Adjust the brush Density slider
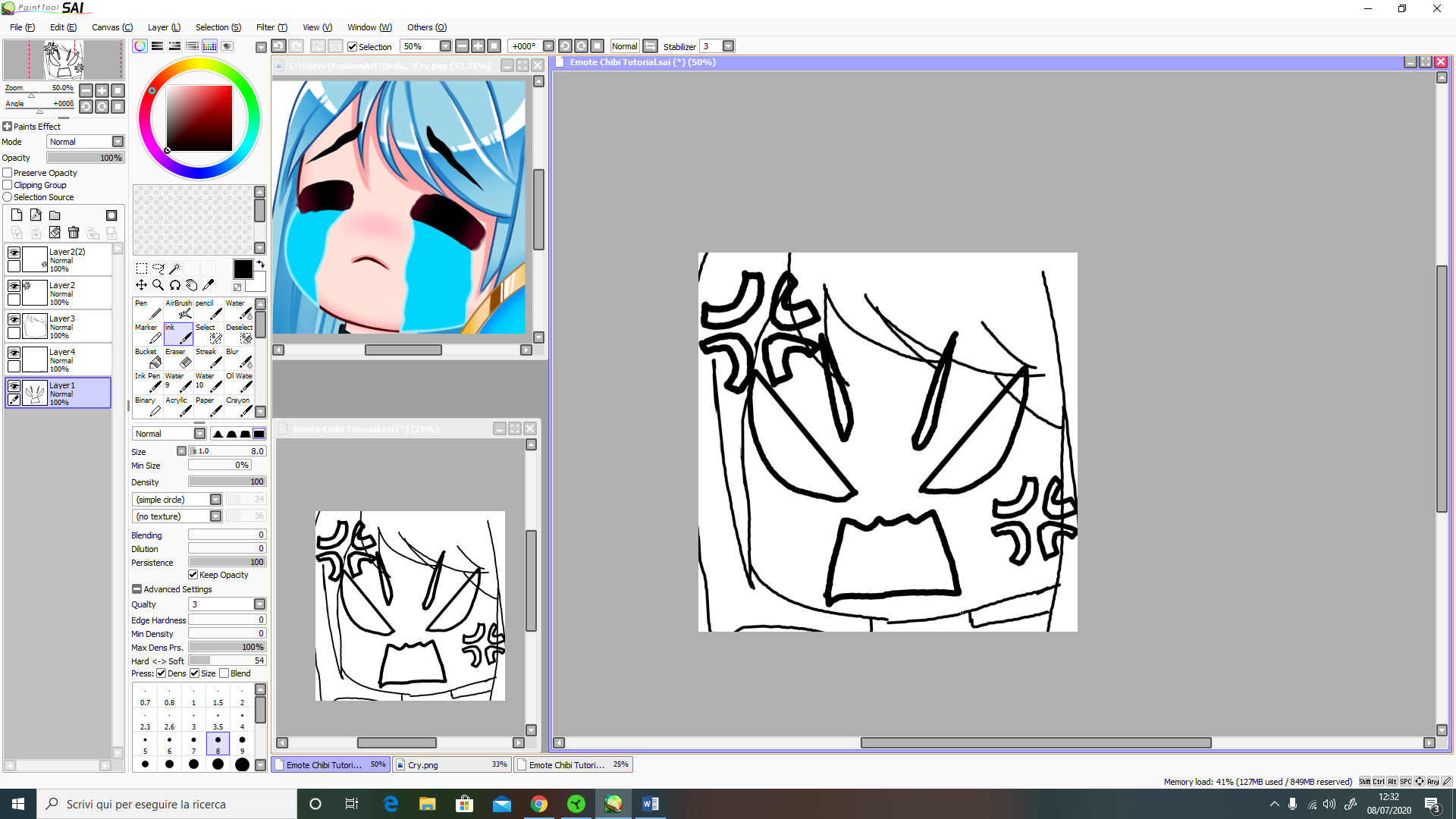 tap(227, 482)
